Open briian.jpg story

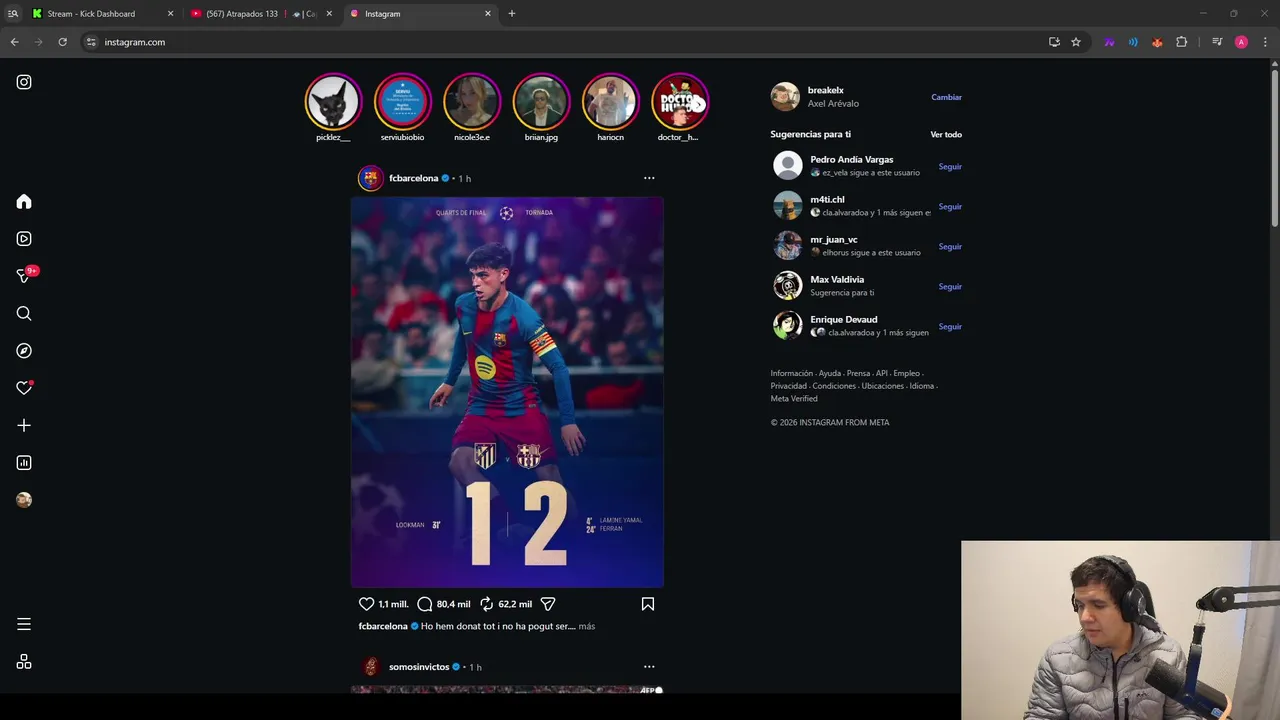[541, 101]
